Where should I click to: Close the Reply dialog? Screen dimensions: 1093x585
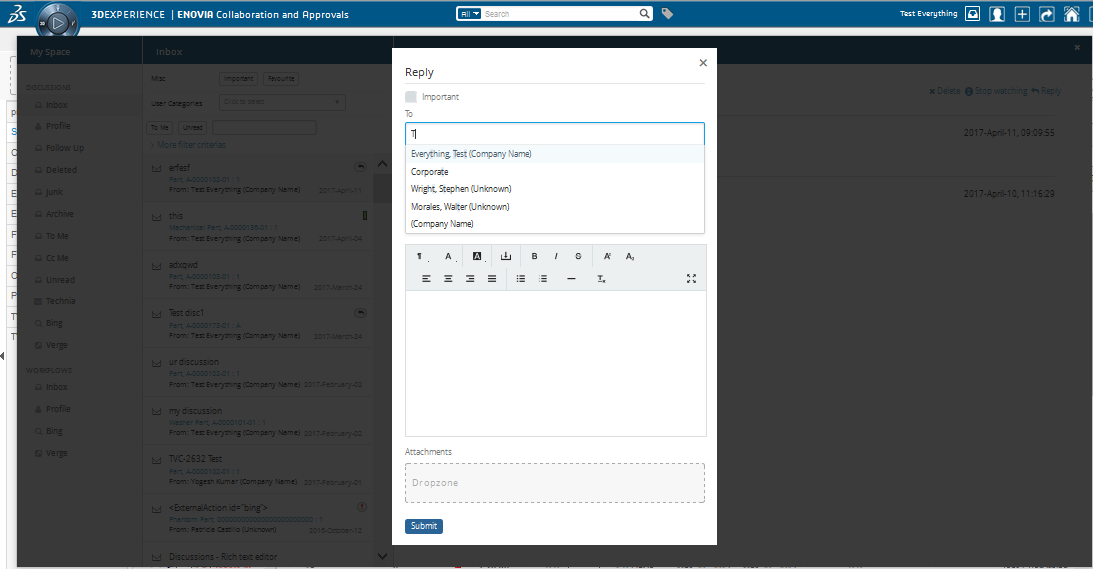(703, 62)
